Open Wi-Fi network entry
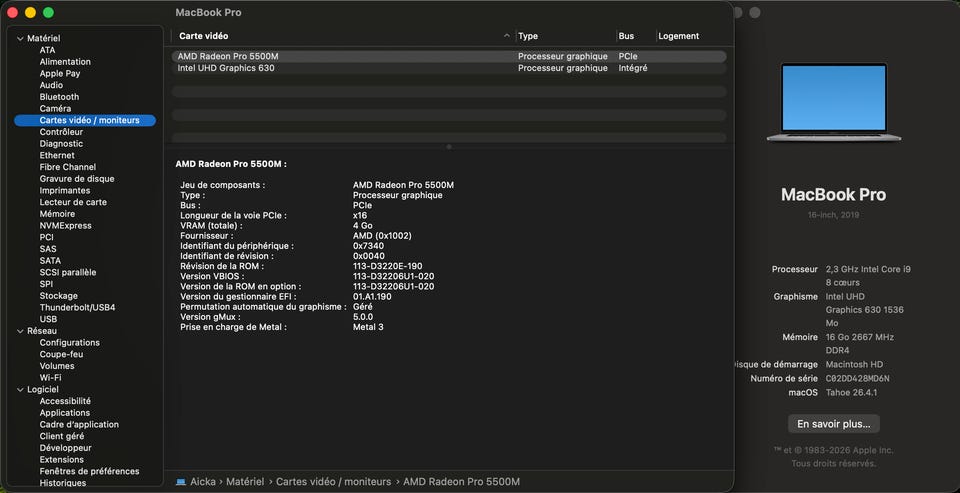 [x=50, y=378]
